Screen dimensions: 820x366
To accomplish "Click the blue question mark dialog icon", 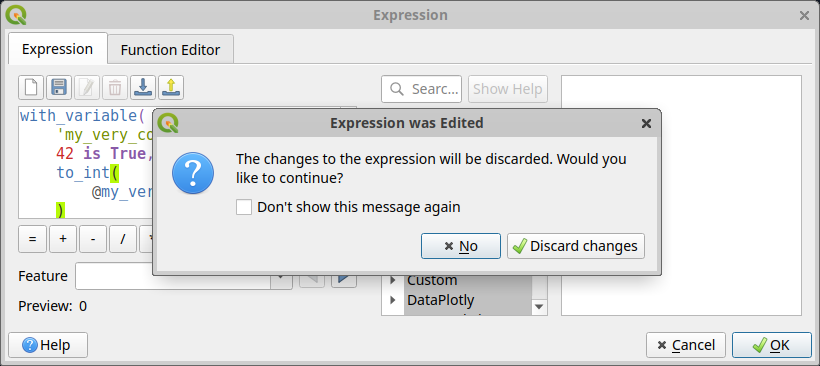I will click(x=193, y=173).
